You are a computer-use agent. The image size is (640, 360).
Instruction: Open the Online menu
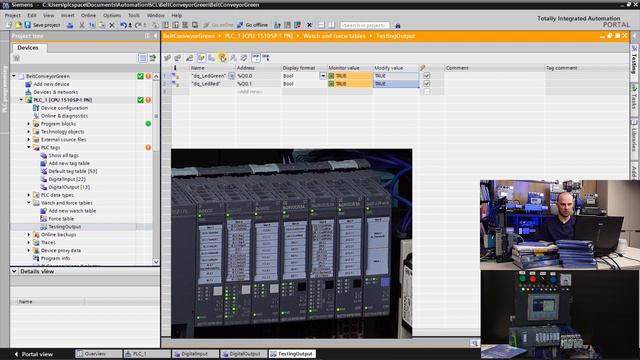(88, 15)
